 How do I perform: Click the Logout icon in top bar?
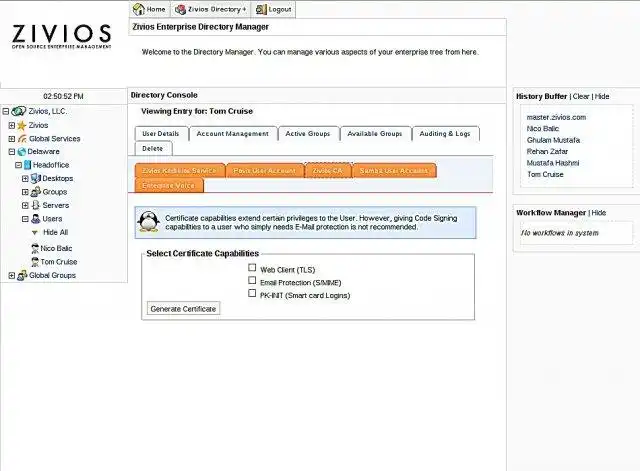pos(261,9)
